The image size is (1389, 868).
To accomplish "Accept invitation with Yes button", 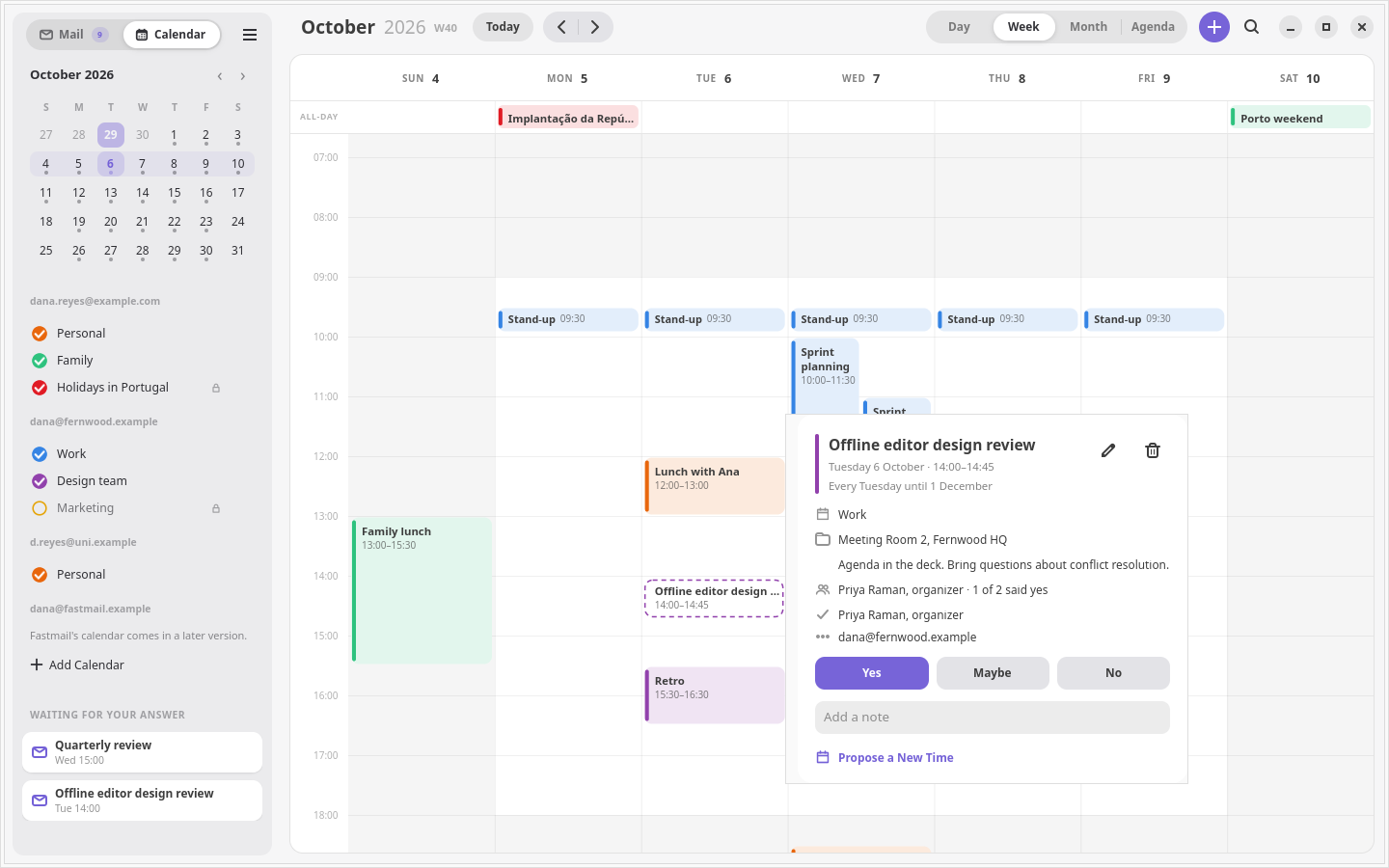I will click(x=872, y=673).
